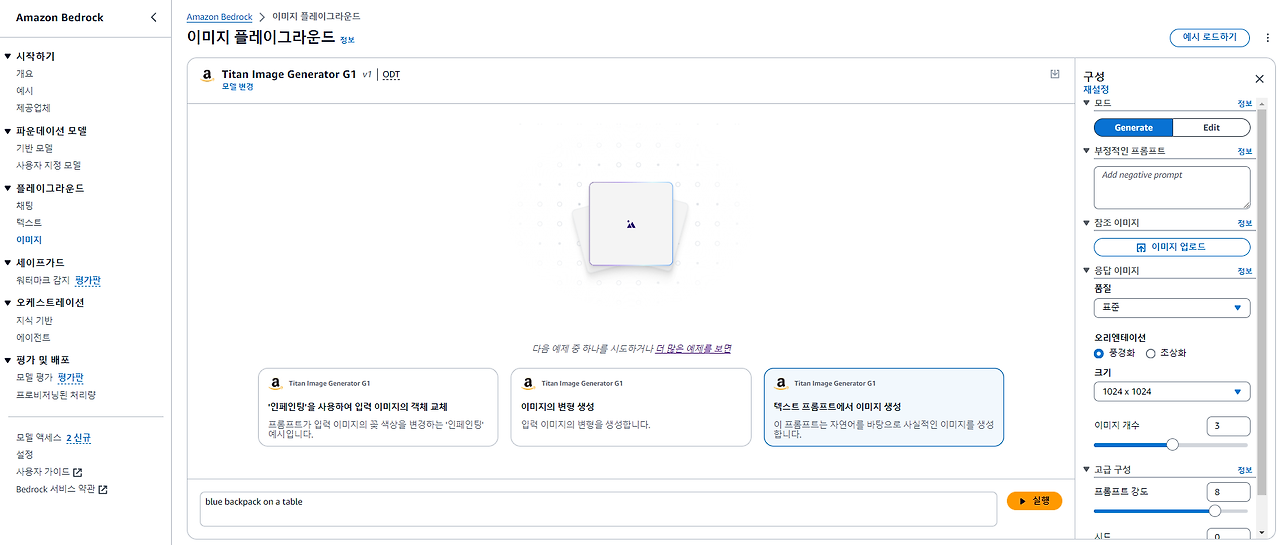
Task: Collapse 플레이그라운드 sidebar group
Action: pyautogui.click(x=8, y=188)
